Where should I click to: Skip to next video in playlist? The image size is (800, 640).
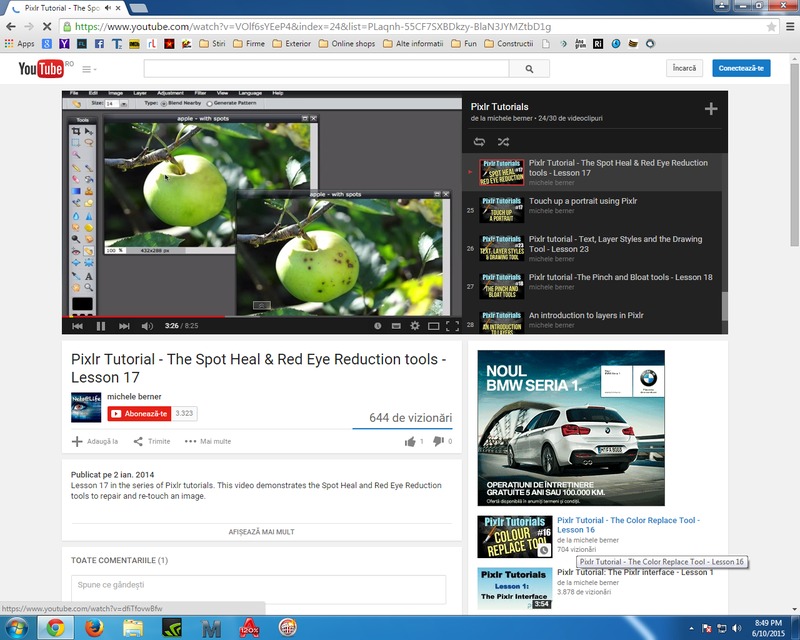click(x=124, y=326)
